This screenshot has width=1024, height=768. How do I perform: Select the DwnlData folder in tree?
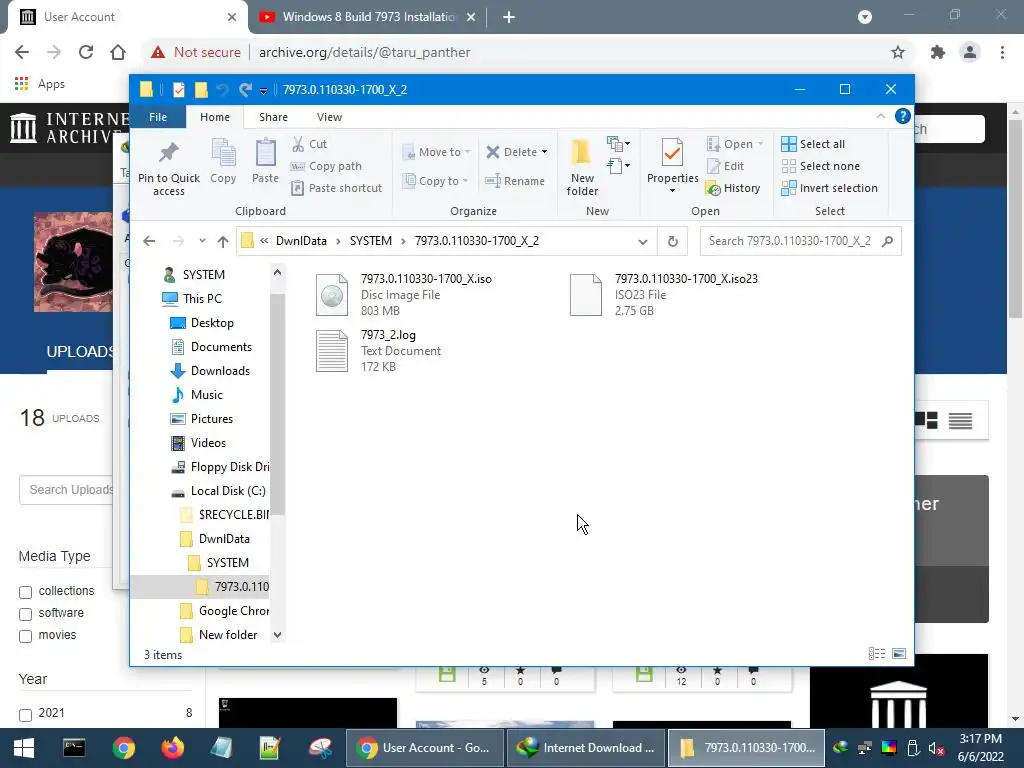[x=215, y=539]
